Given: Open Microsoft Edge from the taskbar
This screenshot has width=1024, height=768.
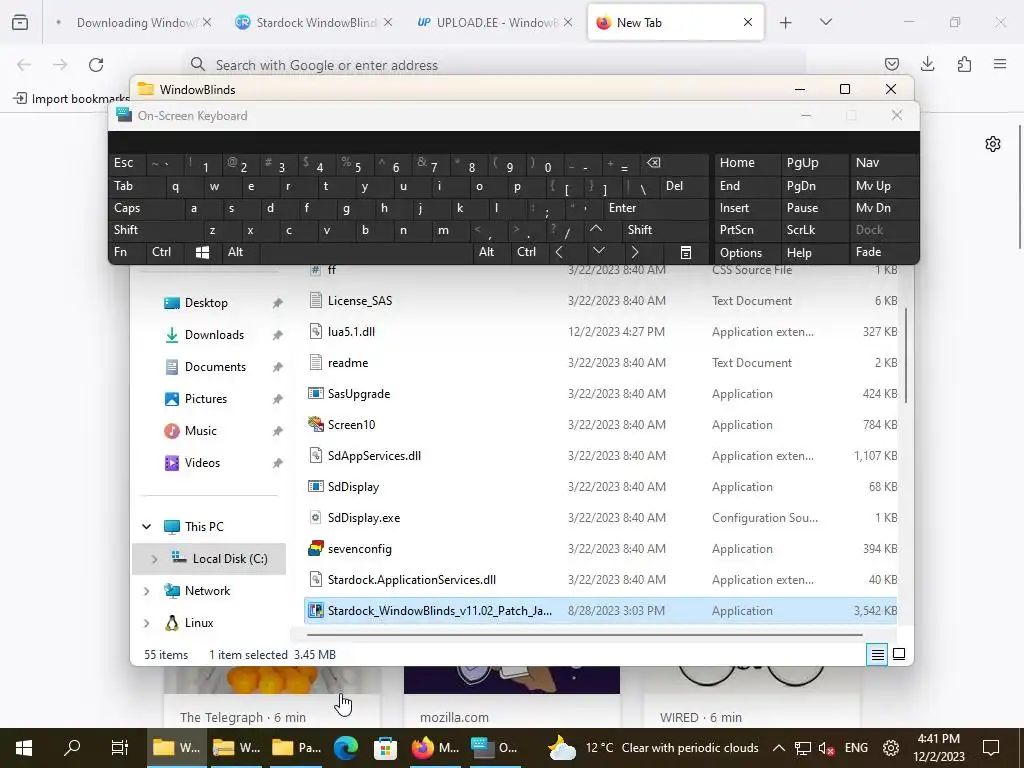Looking at the screenshot, I should pos(345,748).
